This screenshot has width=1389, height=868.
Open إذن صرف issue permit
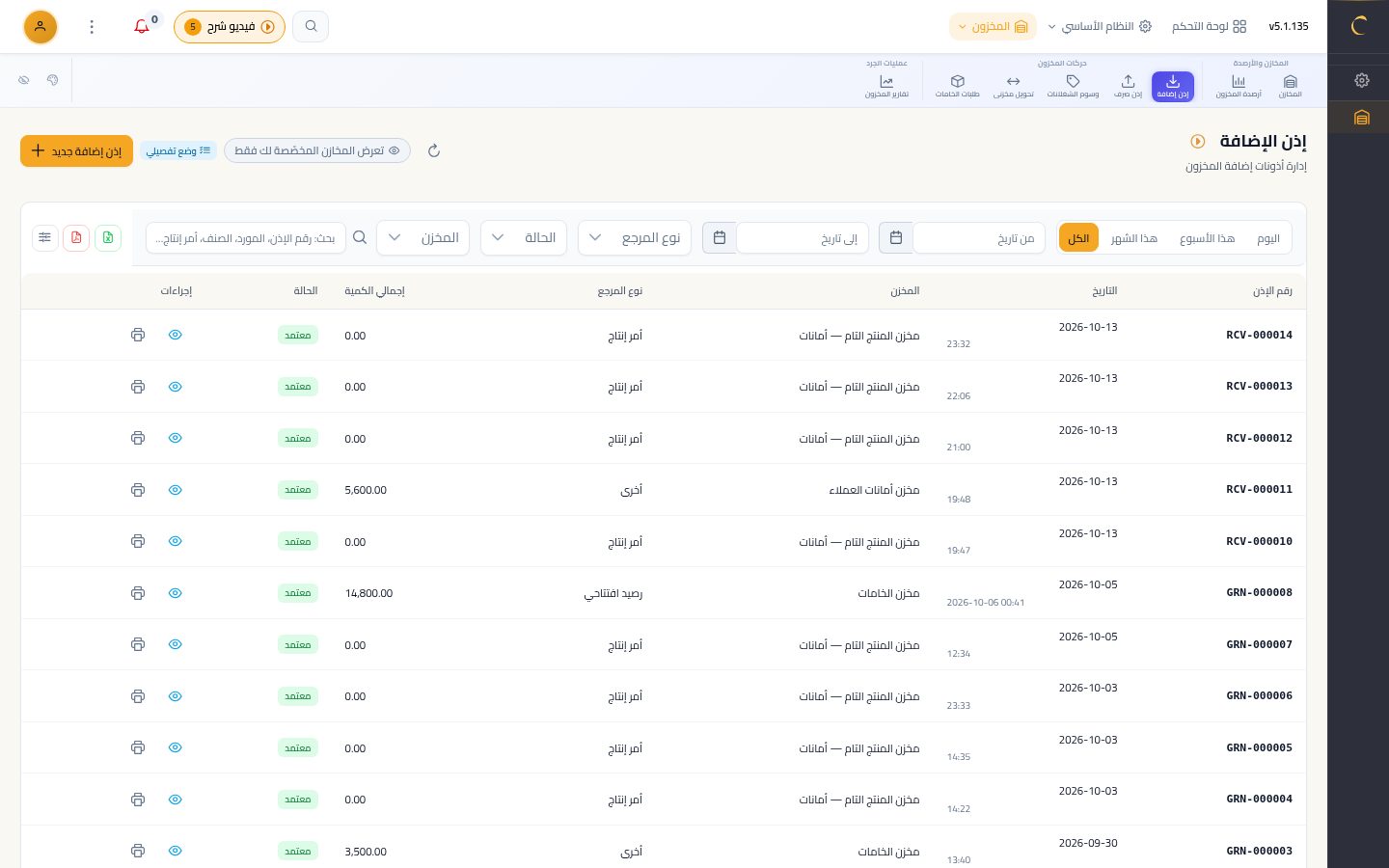click(x=1128, y=86)
